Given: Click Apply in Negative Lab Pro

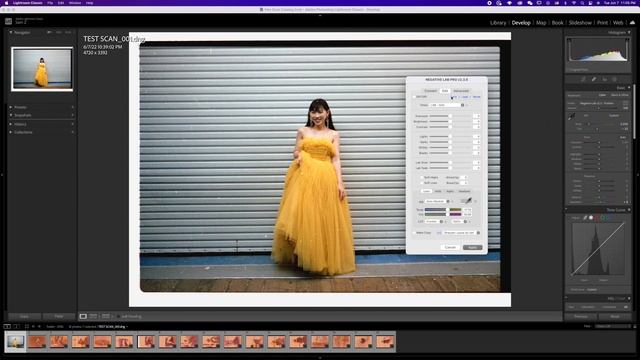Looking at the screenshot, I should point(472,247).
